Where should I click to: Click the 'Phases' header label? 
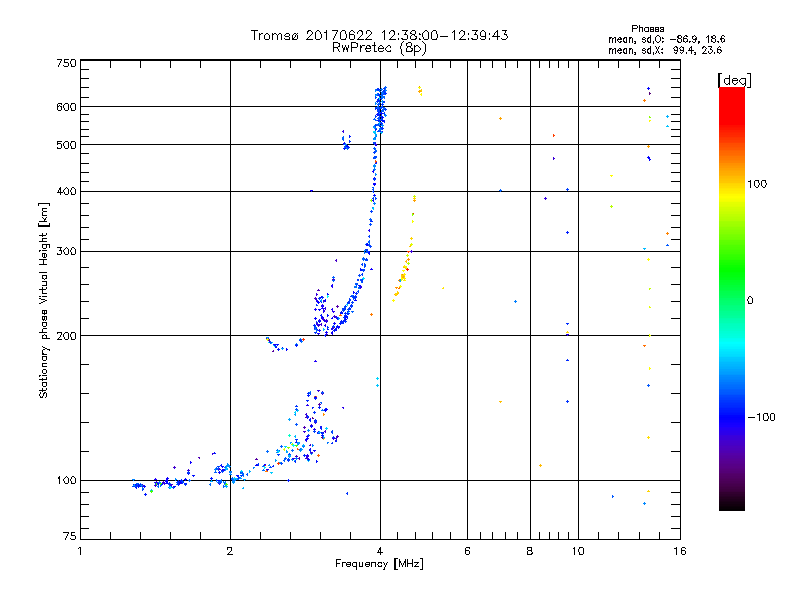[x=647, y=29]
